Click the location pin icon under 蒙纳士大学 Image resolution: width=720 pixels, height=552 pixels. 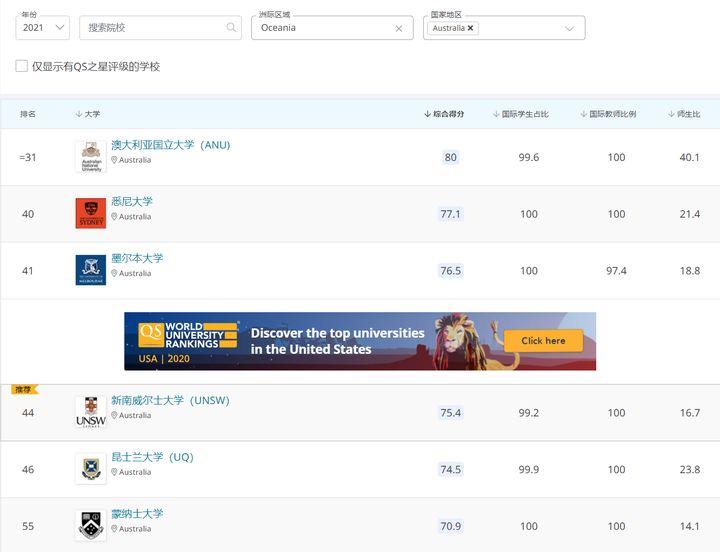114,529
